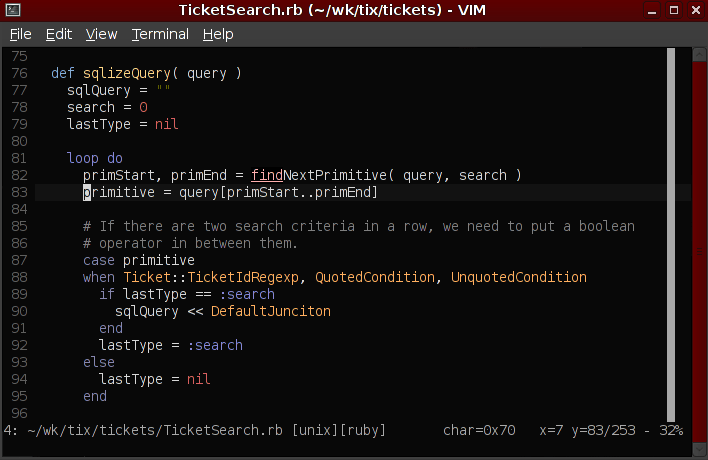Viewport: 708px width, 460px height.
Task: Click 'UnquotedCondition' on line 88
Action: click(519, 277)
